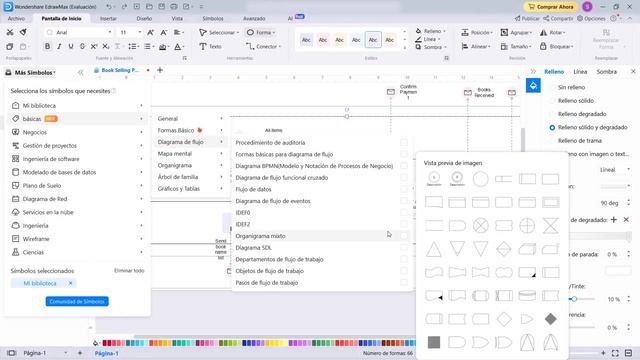Click the solid gray square shape preview

[x=434, y=342]
